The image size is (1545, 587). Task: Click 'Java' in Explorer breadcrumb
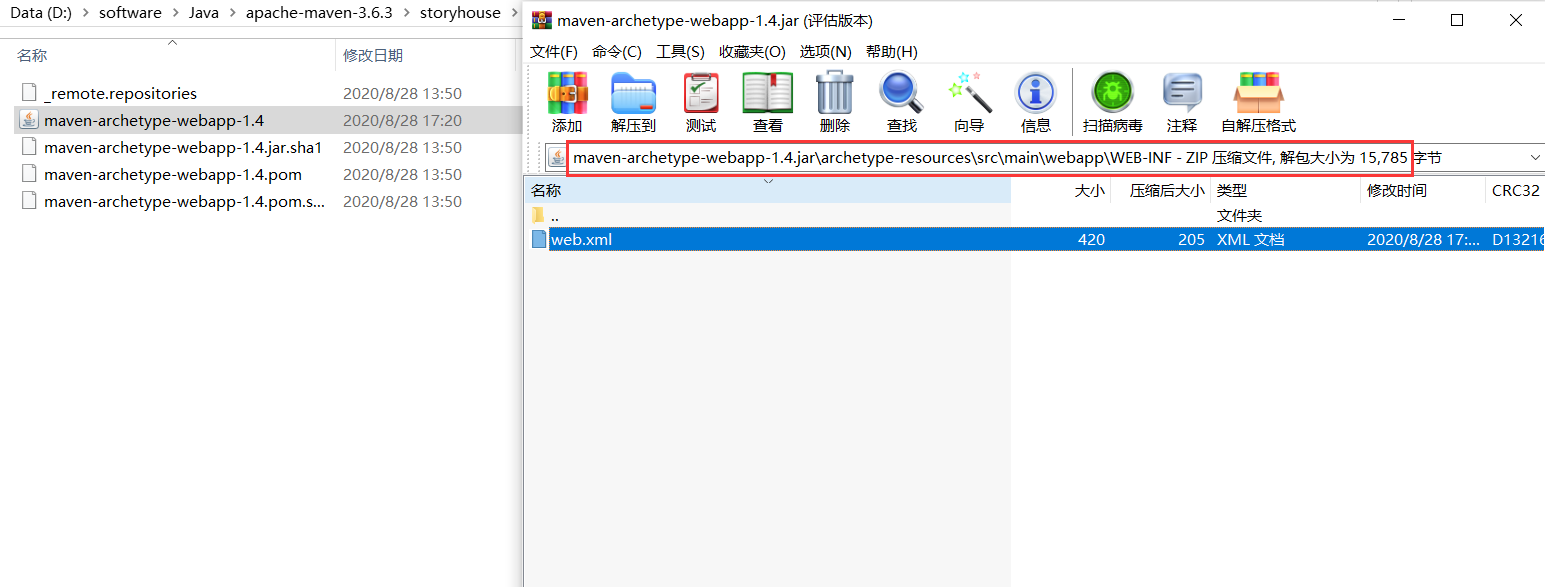(x=204, y=13)
